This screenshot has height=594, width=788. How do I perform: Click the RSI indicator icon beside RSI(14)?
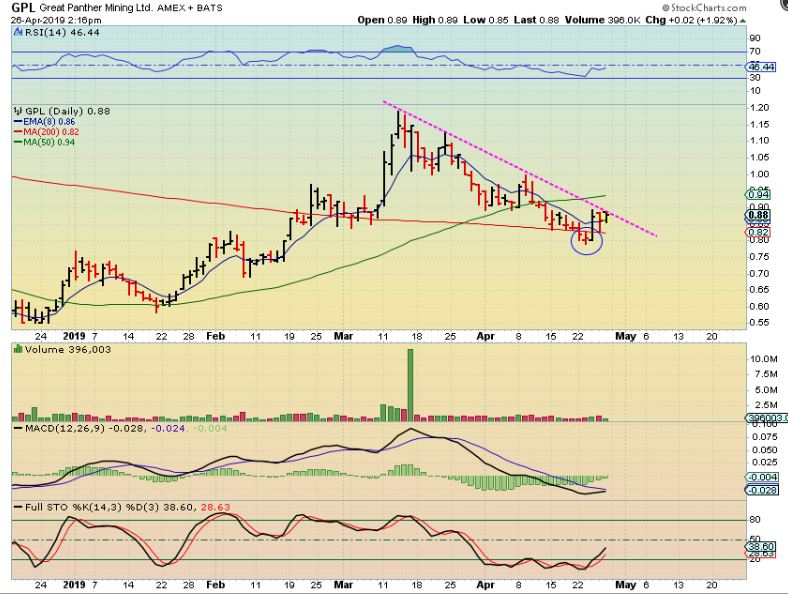click(x=18, y=32)
